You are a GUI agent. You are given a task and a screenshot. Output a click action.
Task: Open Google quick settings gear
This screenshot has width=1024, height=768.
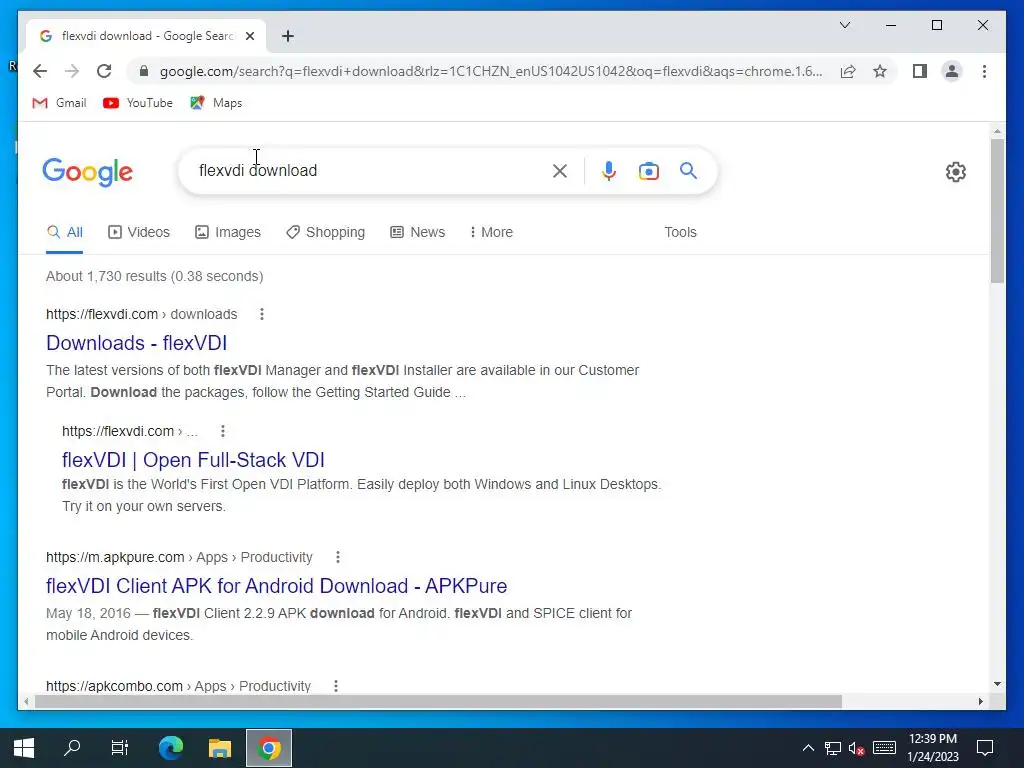955,172
